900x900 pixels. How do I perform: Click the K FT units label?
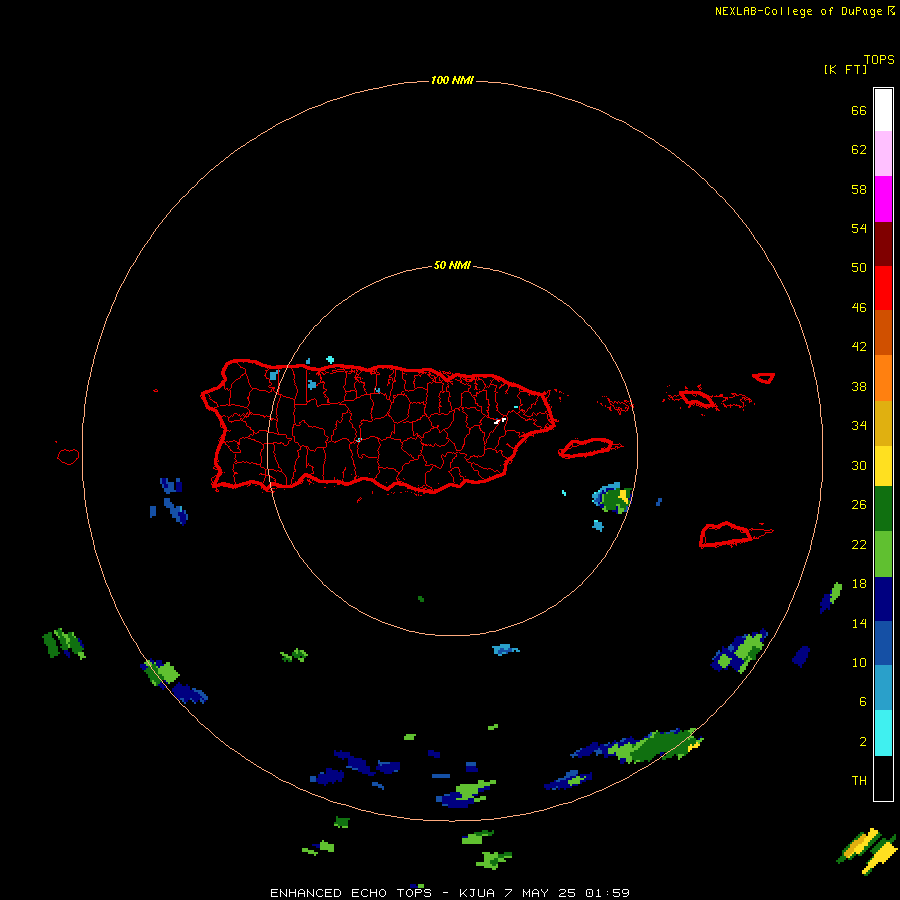click(x=845, y=70)
